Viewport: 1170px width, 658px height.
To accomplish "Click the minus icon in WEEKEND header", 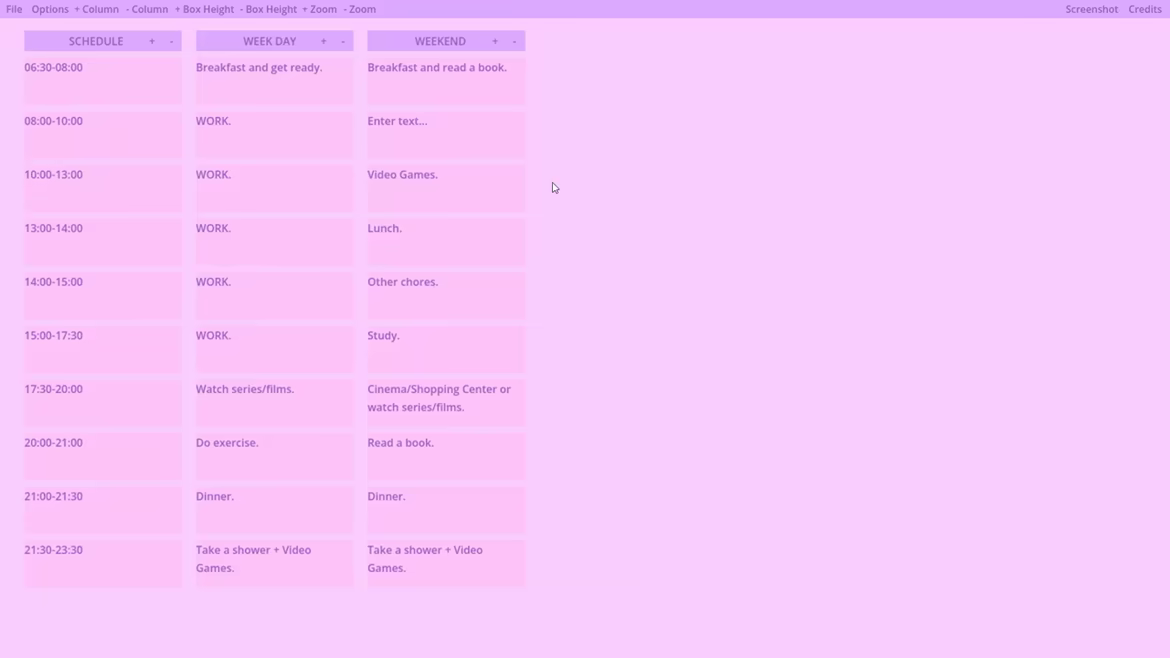I will point(514,41).
